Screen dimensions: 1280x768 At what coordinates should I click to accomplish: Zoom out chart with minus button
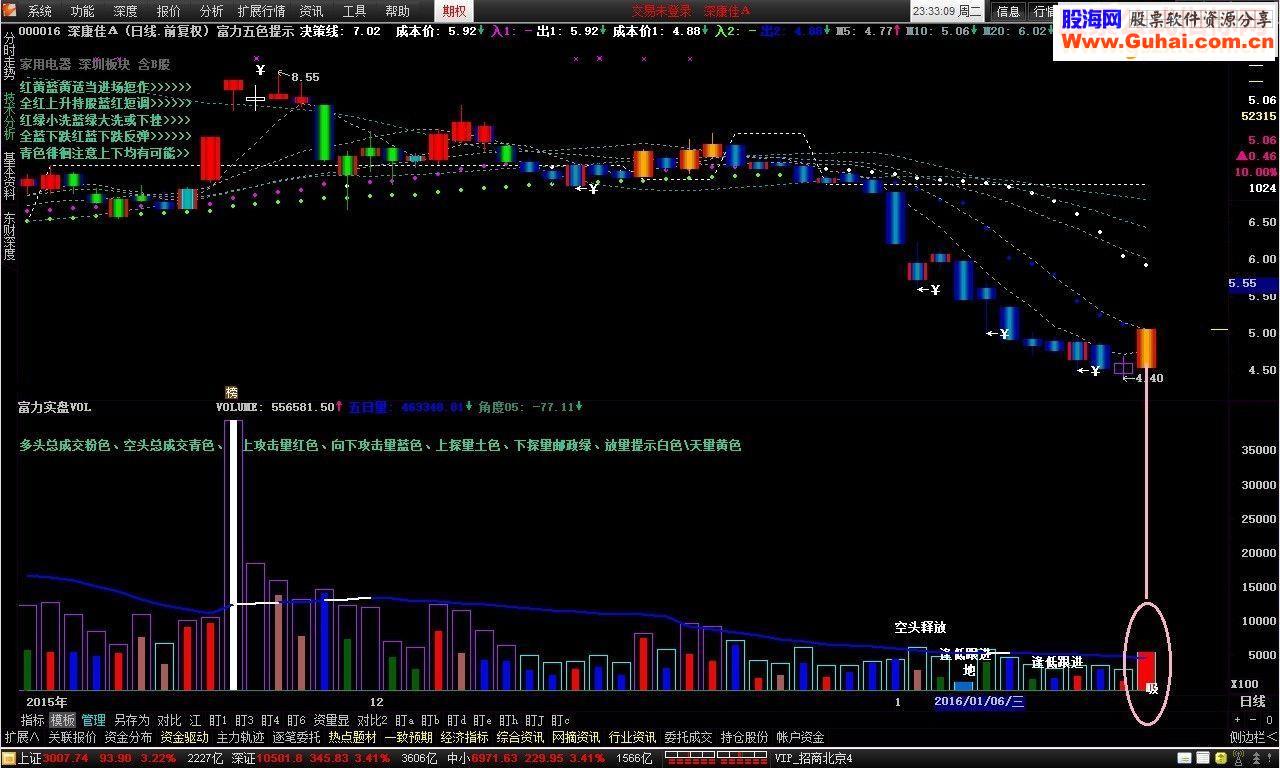1253,720
